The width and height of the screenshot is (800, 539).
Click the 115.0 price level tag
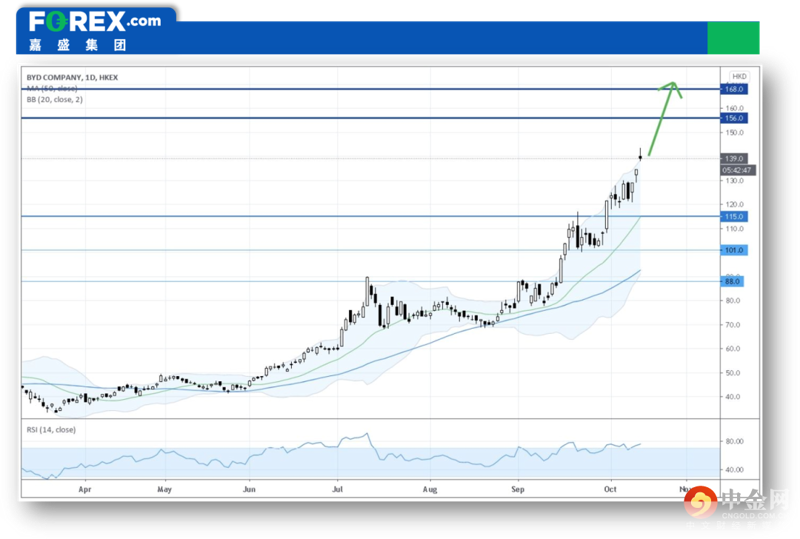point(734,217)
